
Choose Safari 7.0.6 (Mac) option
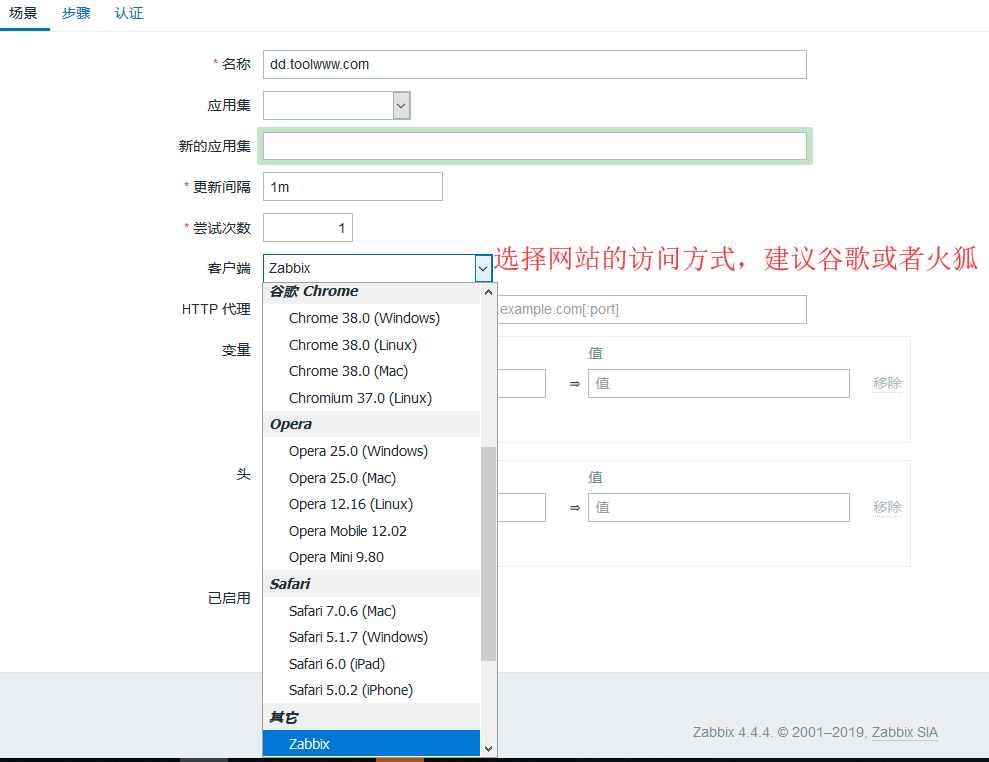[371, 611]
